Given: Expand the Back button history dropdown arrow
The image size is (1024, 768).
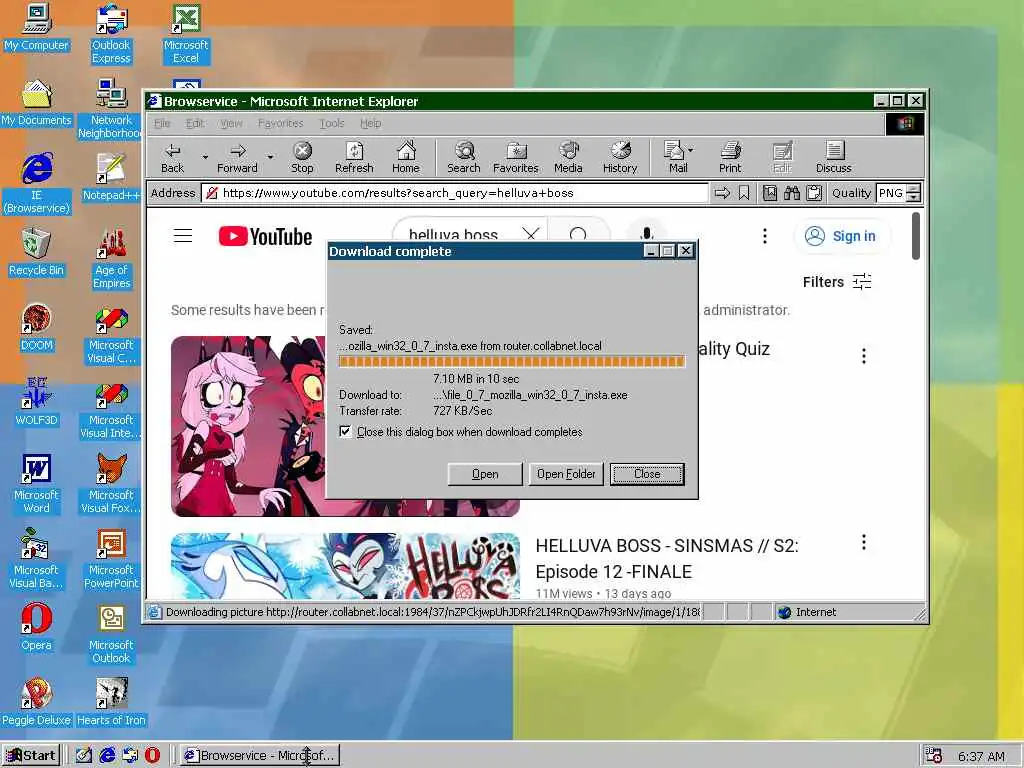Looking at the screenshot, I should tap(205, 157).
